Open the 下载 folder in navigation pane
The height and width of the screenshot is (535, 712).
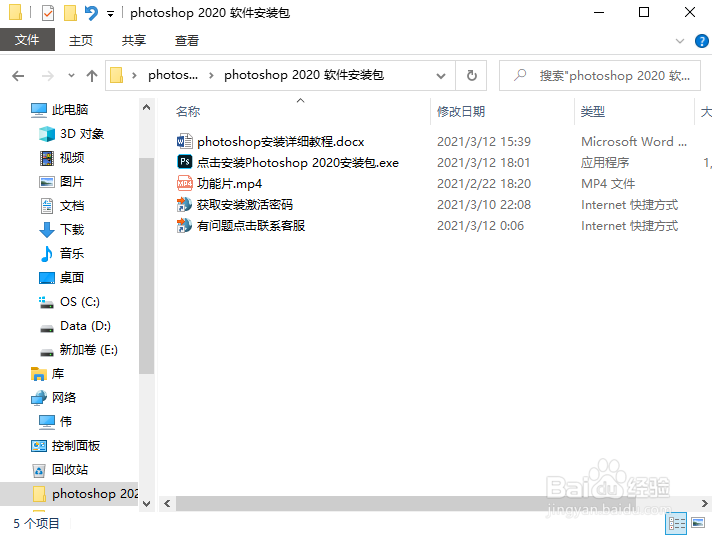click(72, 229)
